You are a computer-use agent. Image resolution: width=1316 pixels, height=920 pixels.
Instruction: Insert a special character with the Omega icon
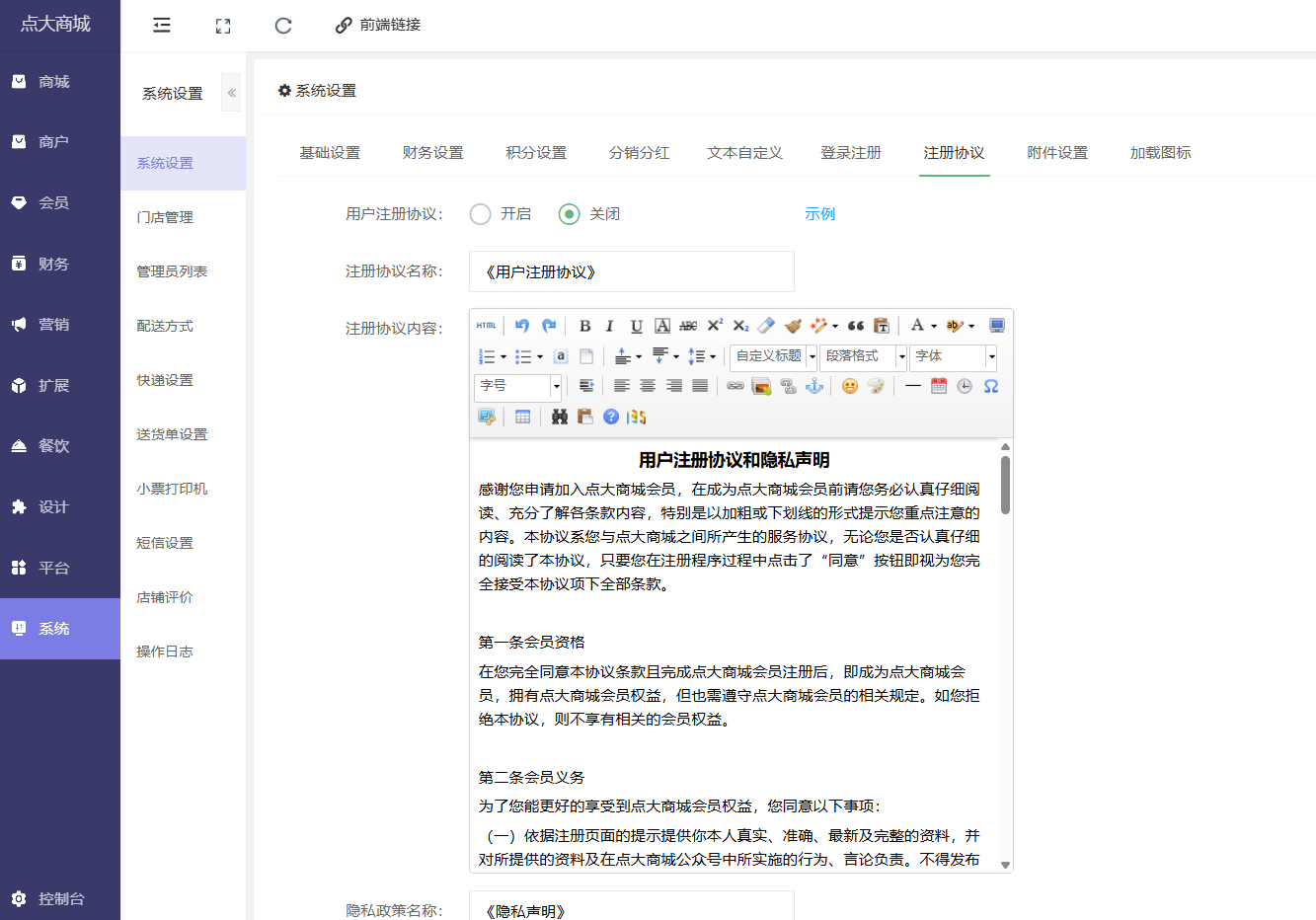coord(991,386)
